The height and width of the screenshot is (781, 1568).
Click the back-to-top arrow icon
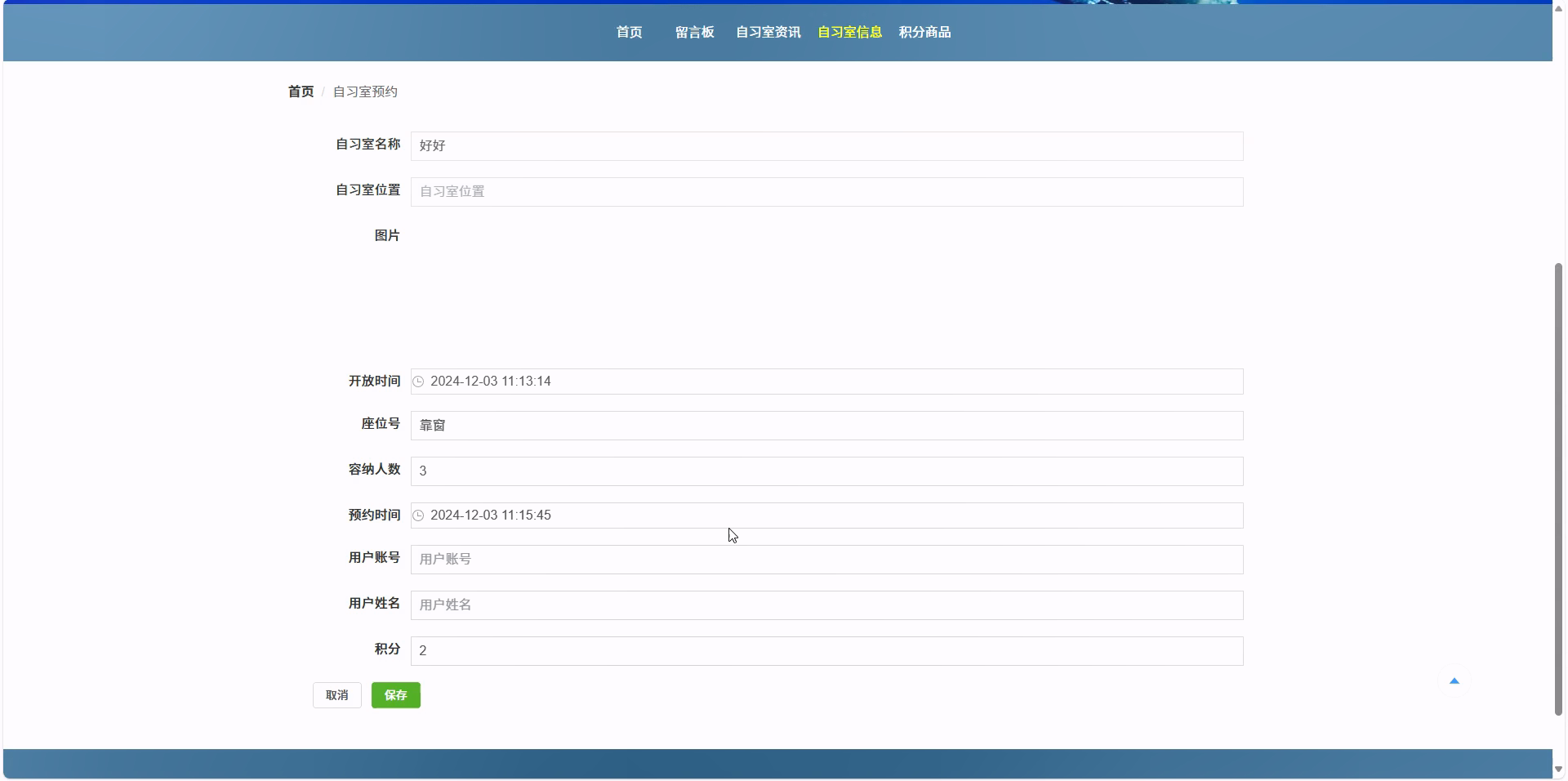pos(1454,681)
